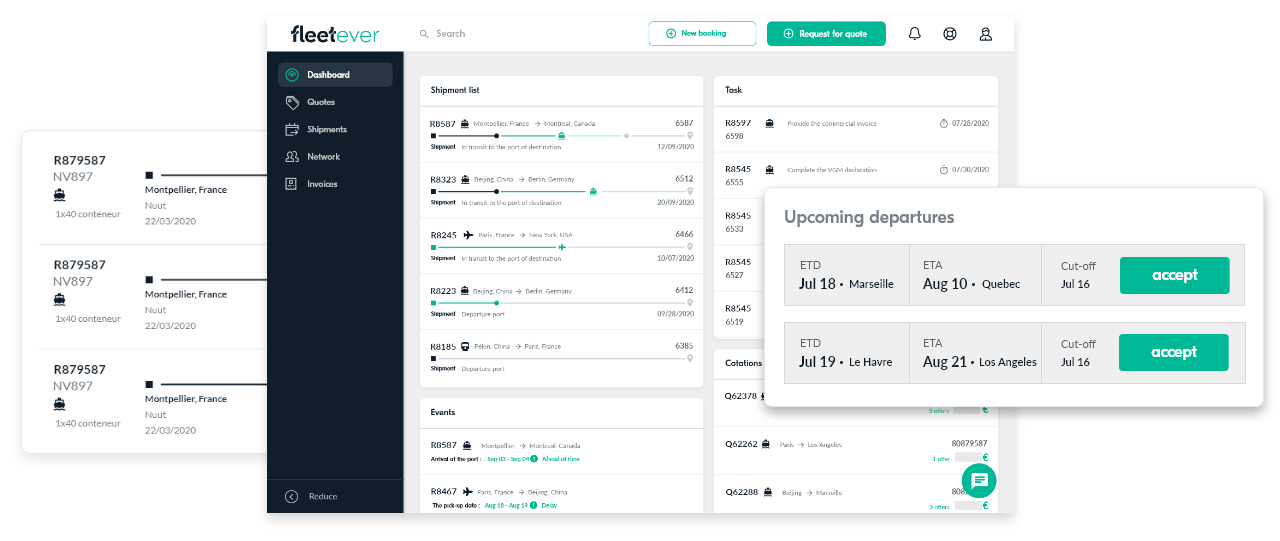Click the R8587 shipment progress bar
Viewport: 1280px width, 541px height.
[561, 136]
